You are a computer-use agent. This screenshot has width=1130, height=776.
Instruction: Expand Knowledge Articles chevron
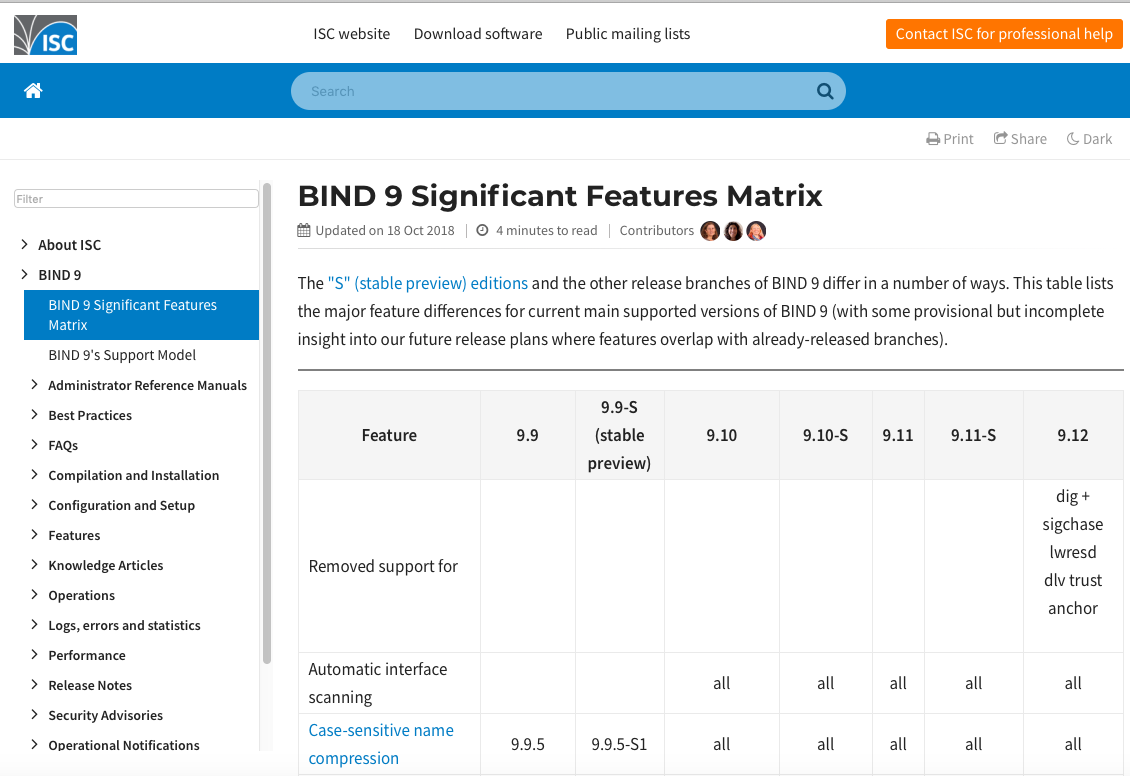[34, 565]
